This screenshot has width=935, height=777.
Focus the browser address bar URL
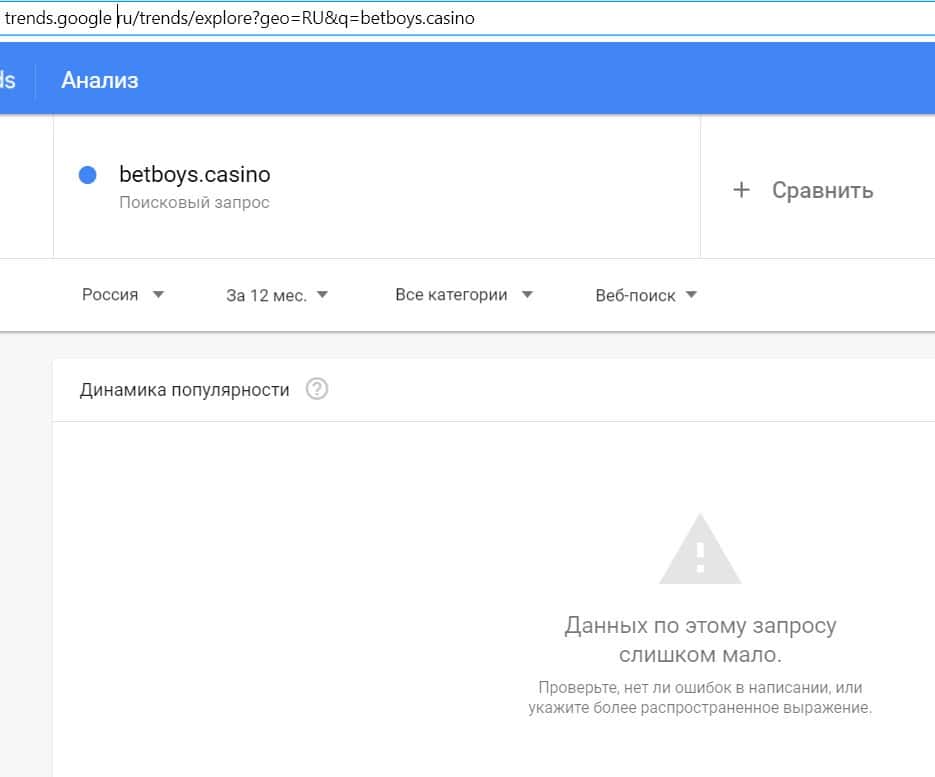[x=300, y=18]
